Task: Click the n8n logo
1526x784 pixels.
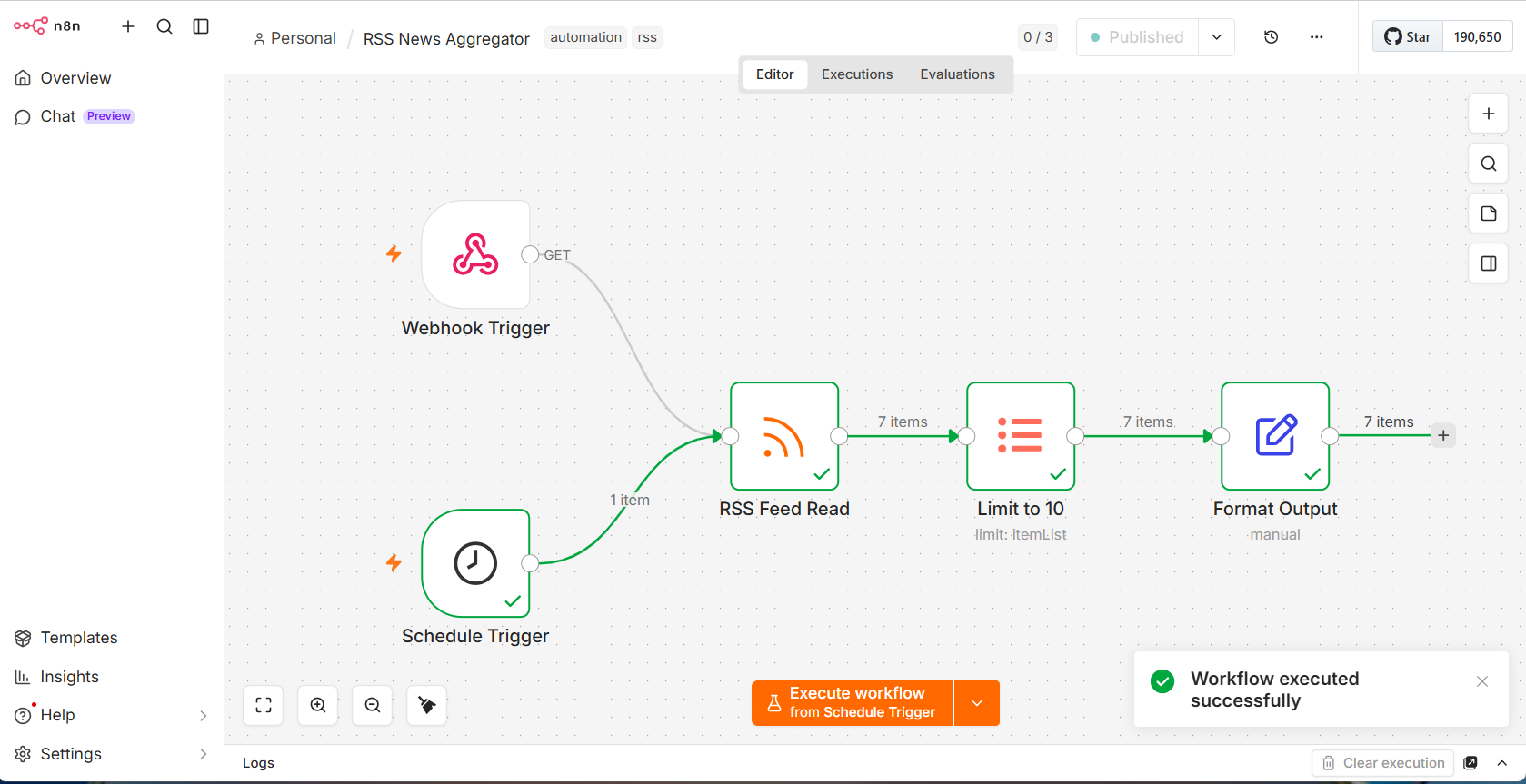Action: click(x=47, y=26)
